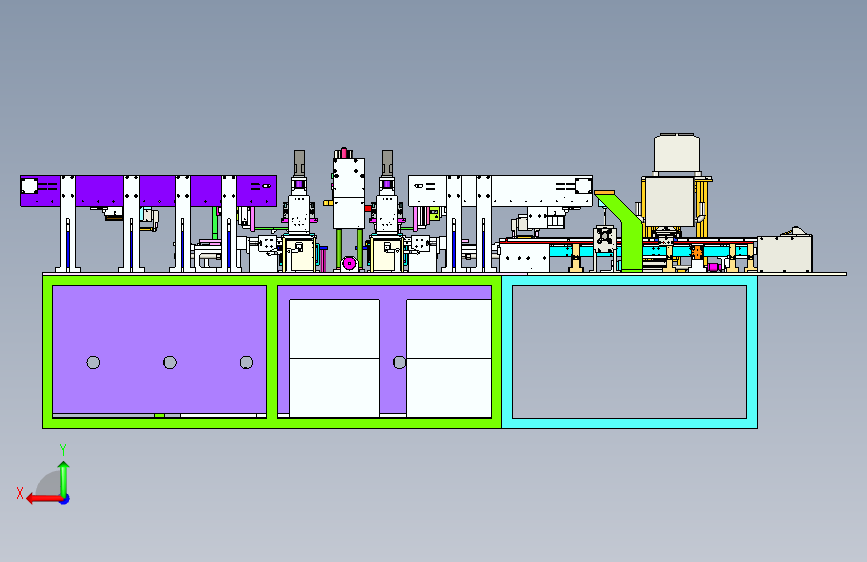Select the white overhead beam on the right
Viewport: 867px width, 562px height.
coord(500,191)
